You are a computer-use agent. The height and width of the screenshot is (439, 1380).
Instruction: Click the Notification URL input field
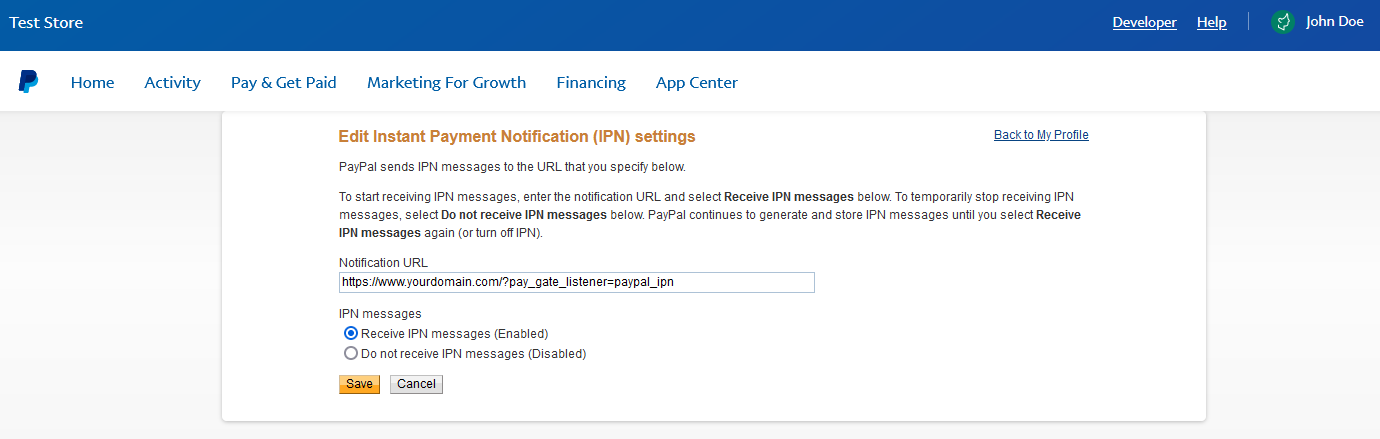point(577,282)
